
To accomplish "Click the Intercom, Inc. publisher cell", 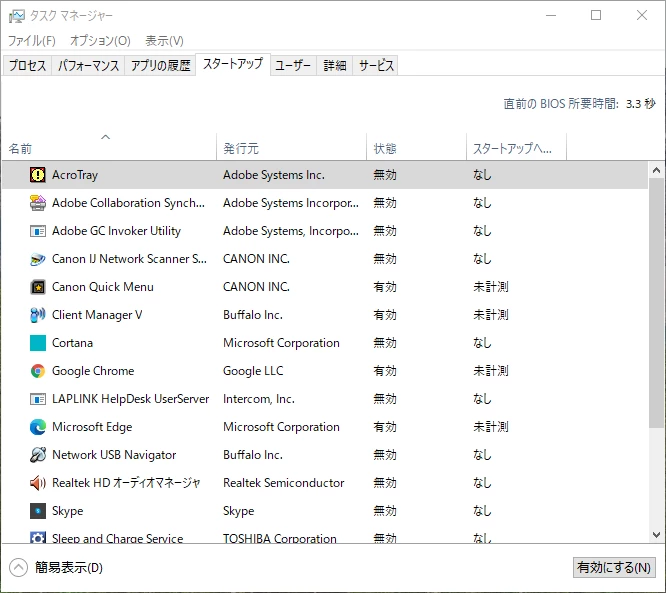I will click(259, 399).
